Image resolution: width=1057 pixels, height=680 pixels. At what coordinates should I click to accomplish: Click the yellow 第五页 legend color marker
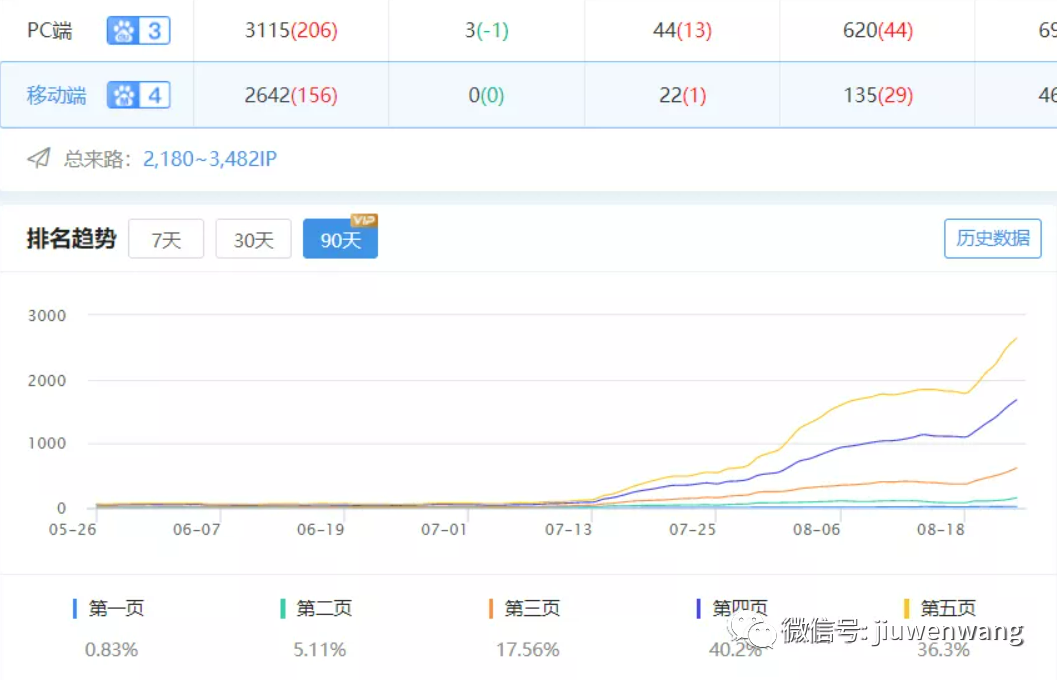pos(907,608)
